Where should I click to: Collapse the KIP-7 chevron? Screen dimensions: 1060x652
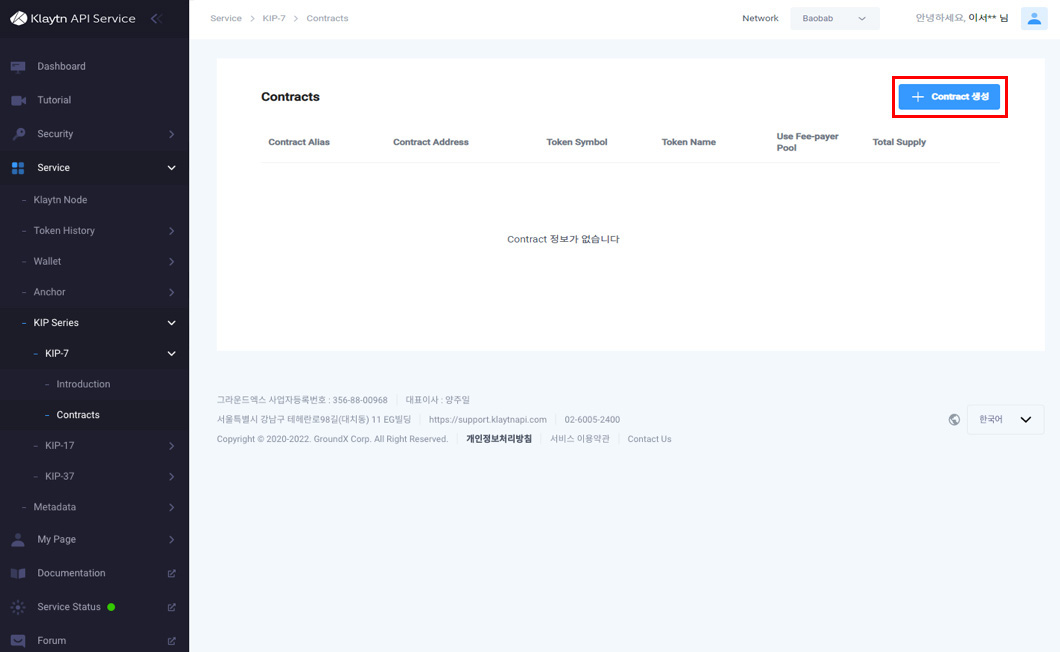172,354
